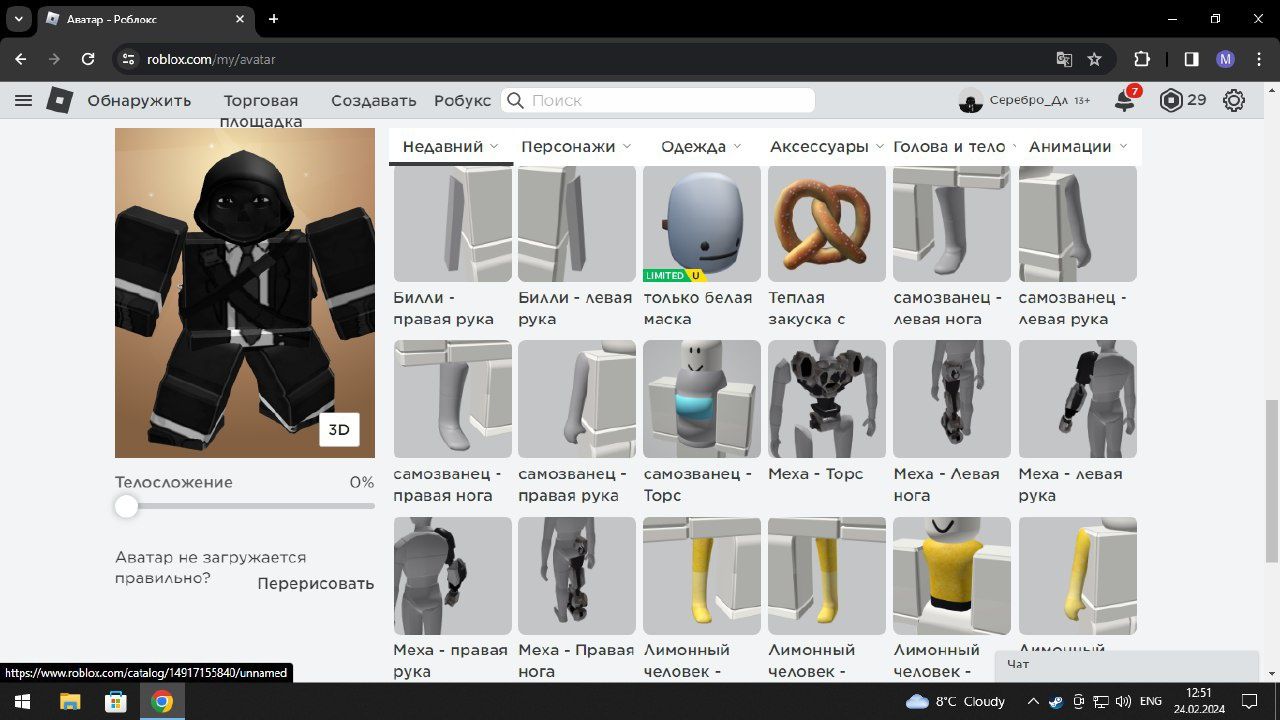Bookmark this page with star icon
The image size is (1280, 720).
1094,59
